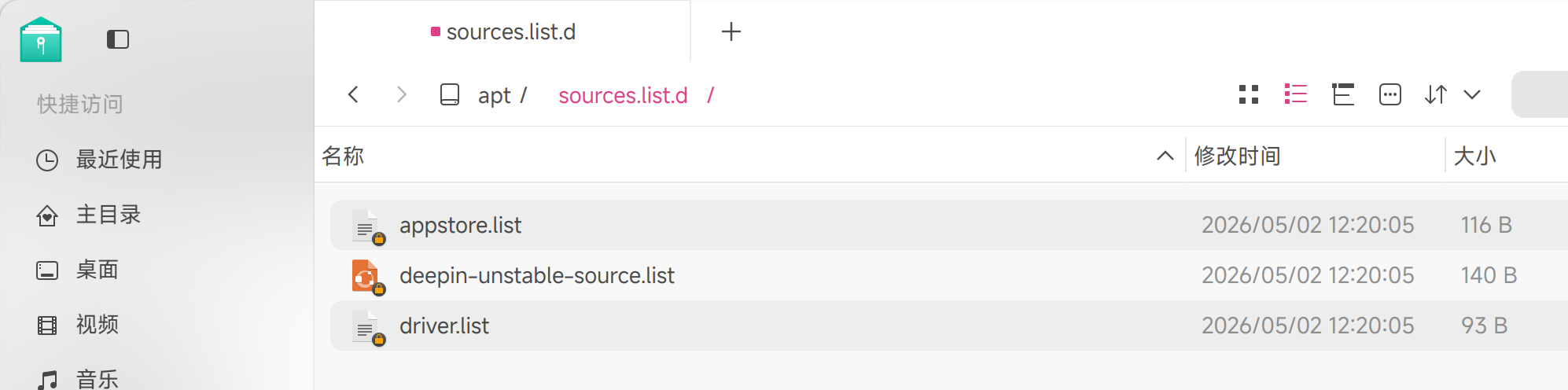The height and width of the screenshot is (390, 1568).
Task: Click sources.list.d breadcrumb segment
Action: (x=623, y=96)
